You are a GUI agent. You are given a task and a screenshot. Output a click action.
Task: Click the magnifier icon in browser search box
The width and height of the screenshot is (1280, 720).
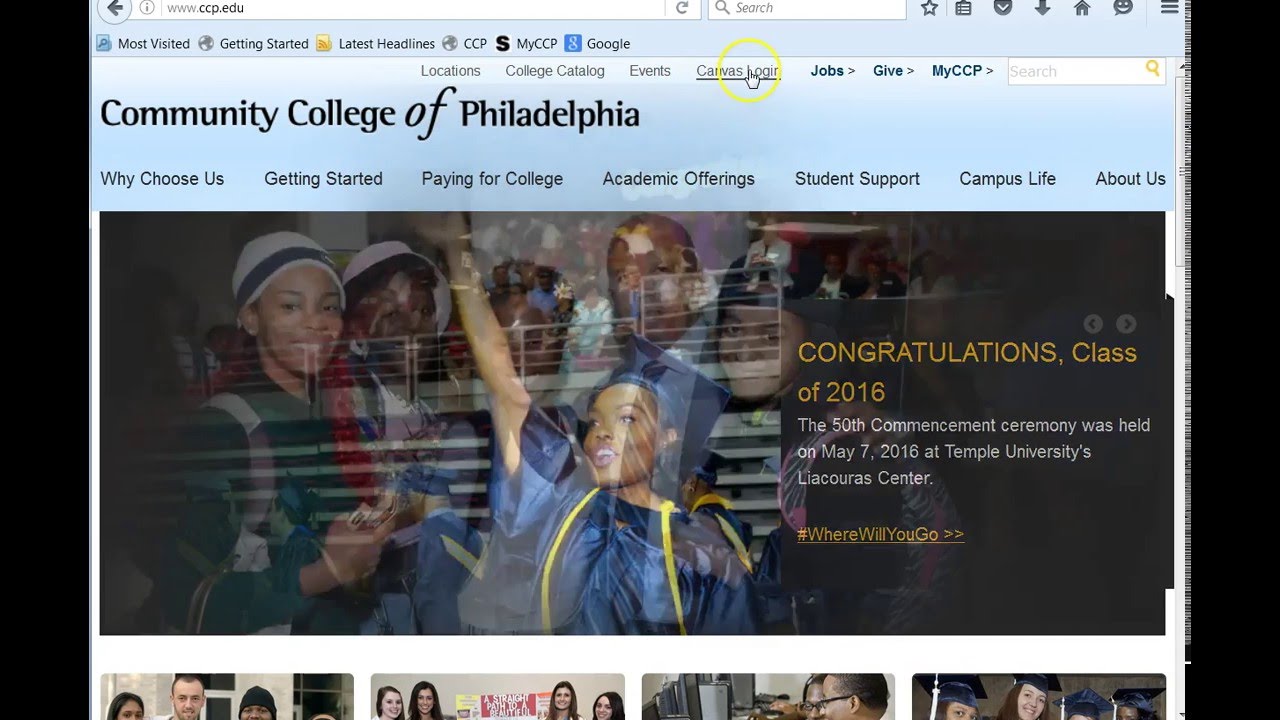723,8
